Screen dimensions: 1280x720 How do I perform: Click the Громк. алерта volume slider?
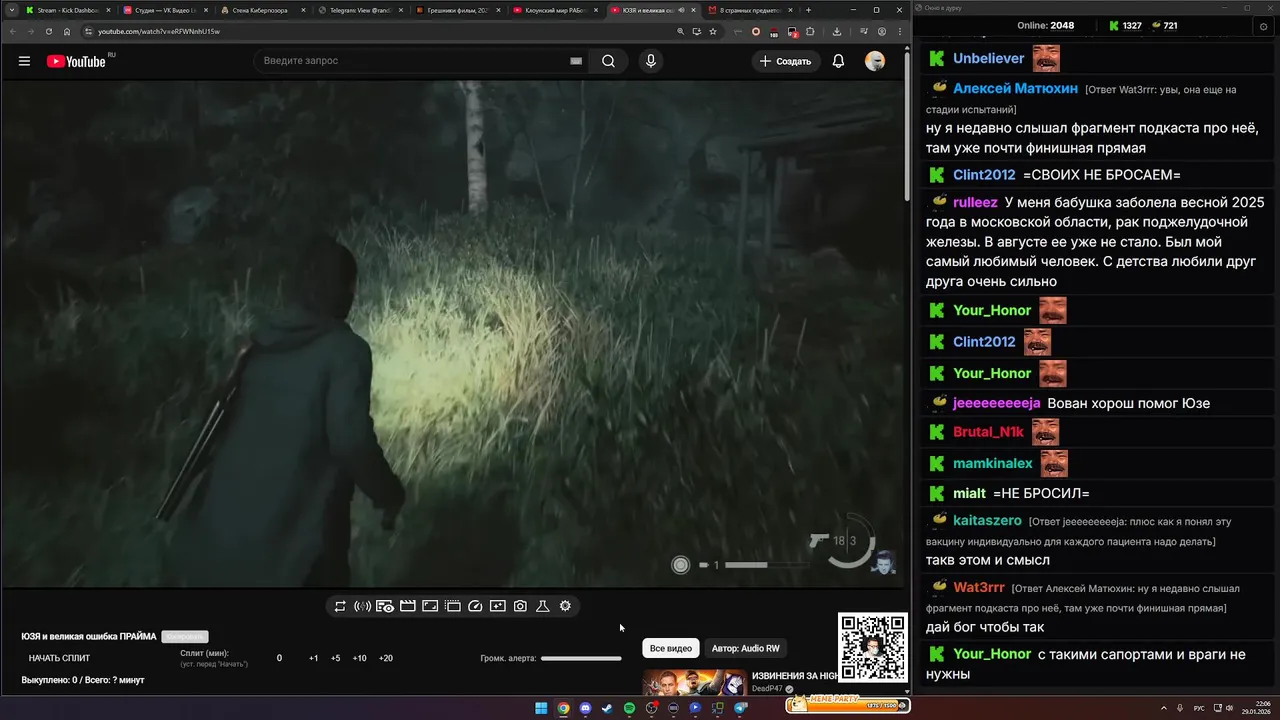[581, 658]
